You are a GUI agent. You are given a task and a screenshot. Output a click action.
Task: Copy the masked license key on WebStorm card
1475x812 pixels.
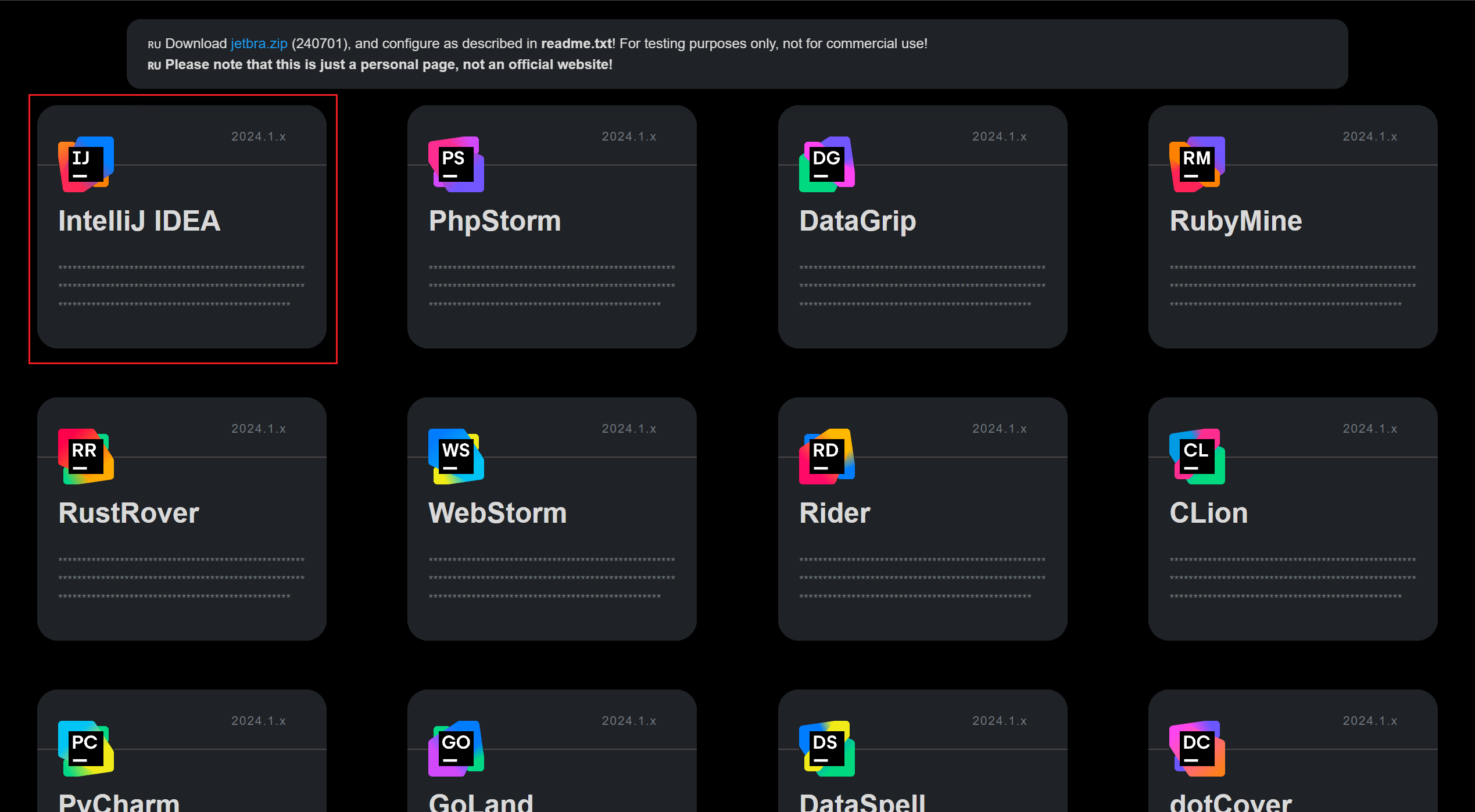(x=552, y=578)
